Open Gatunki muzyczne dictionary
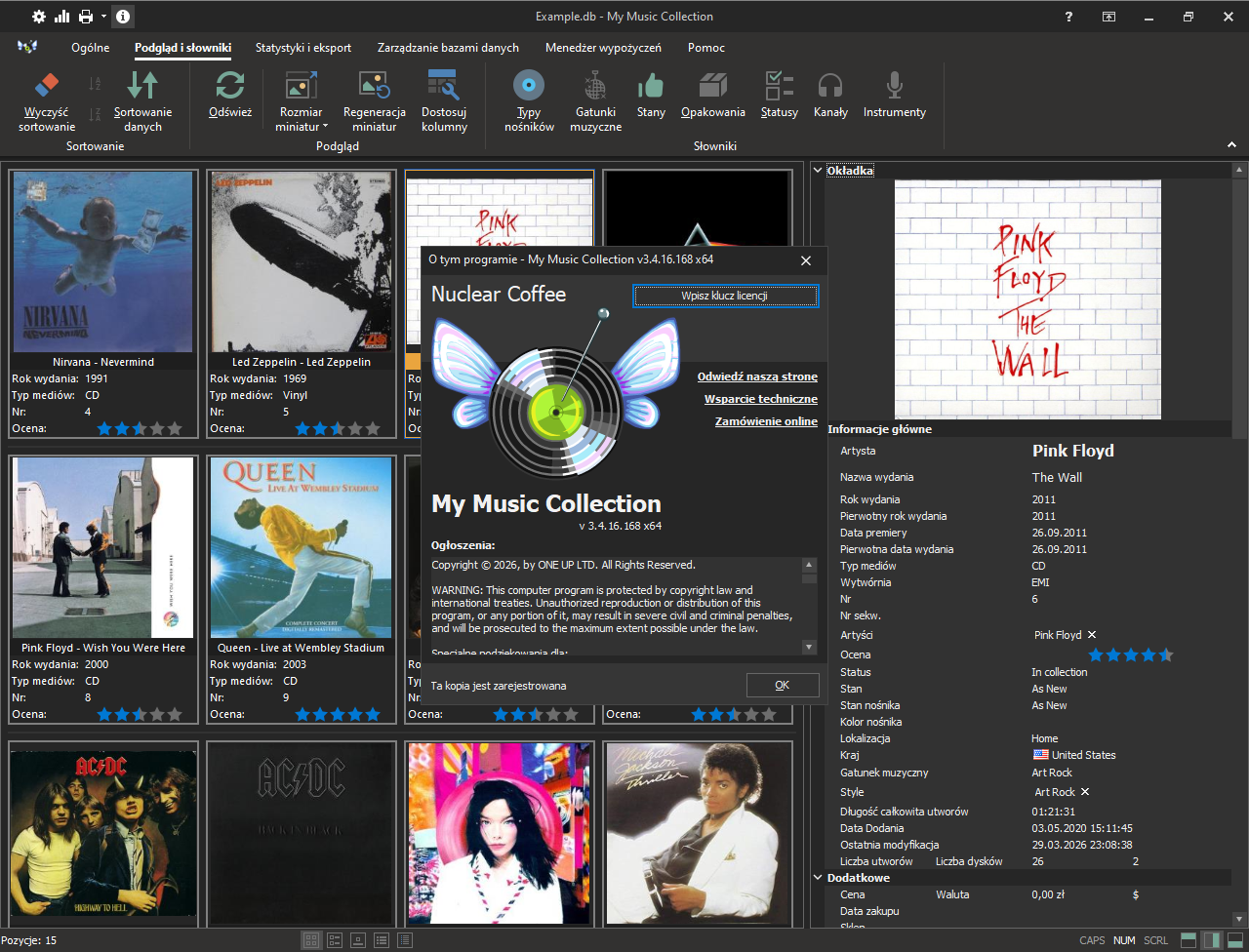 click(x=595, y=101)
